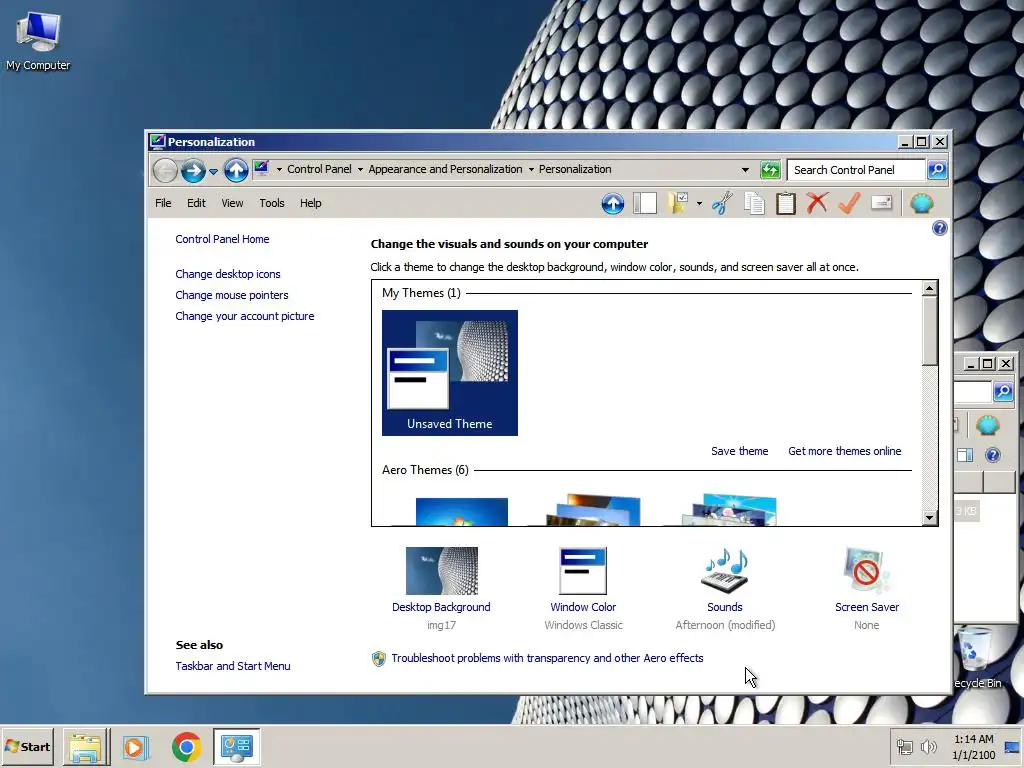Open Taskbar and Start Menu link
1024x768 pixels.
(x=233, y=666)
